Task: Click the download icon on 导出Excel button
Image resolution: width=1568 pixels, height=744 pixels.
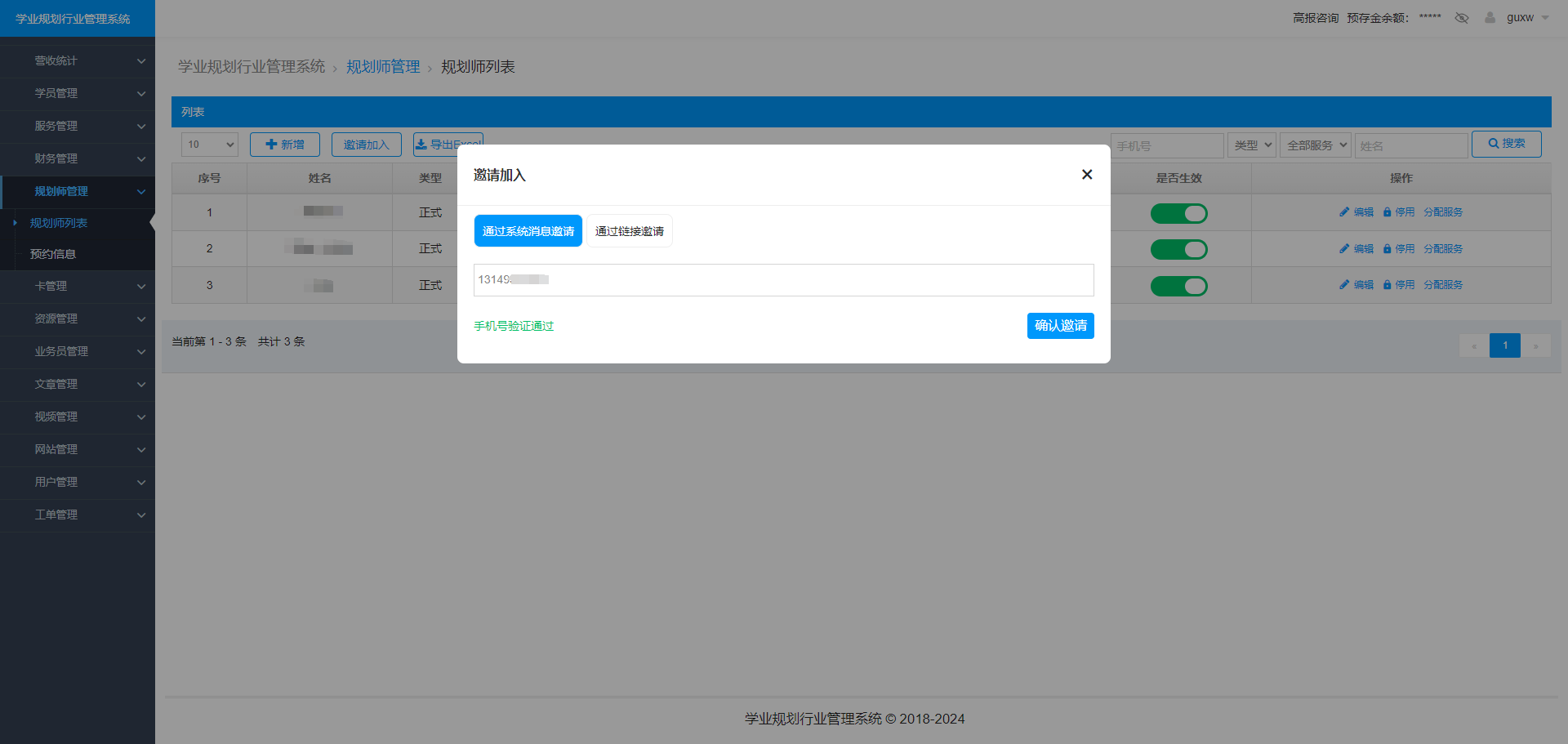Action: [x=423, y=144]
